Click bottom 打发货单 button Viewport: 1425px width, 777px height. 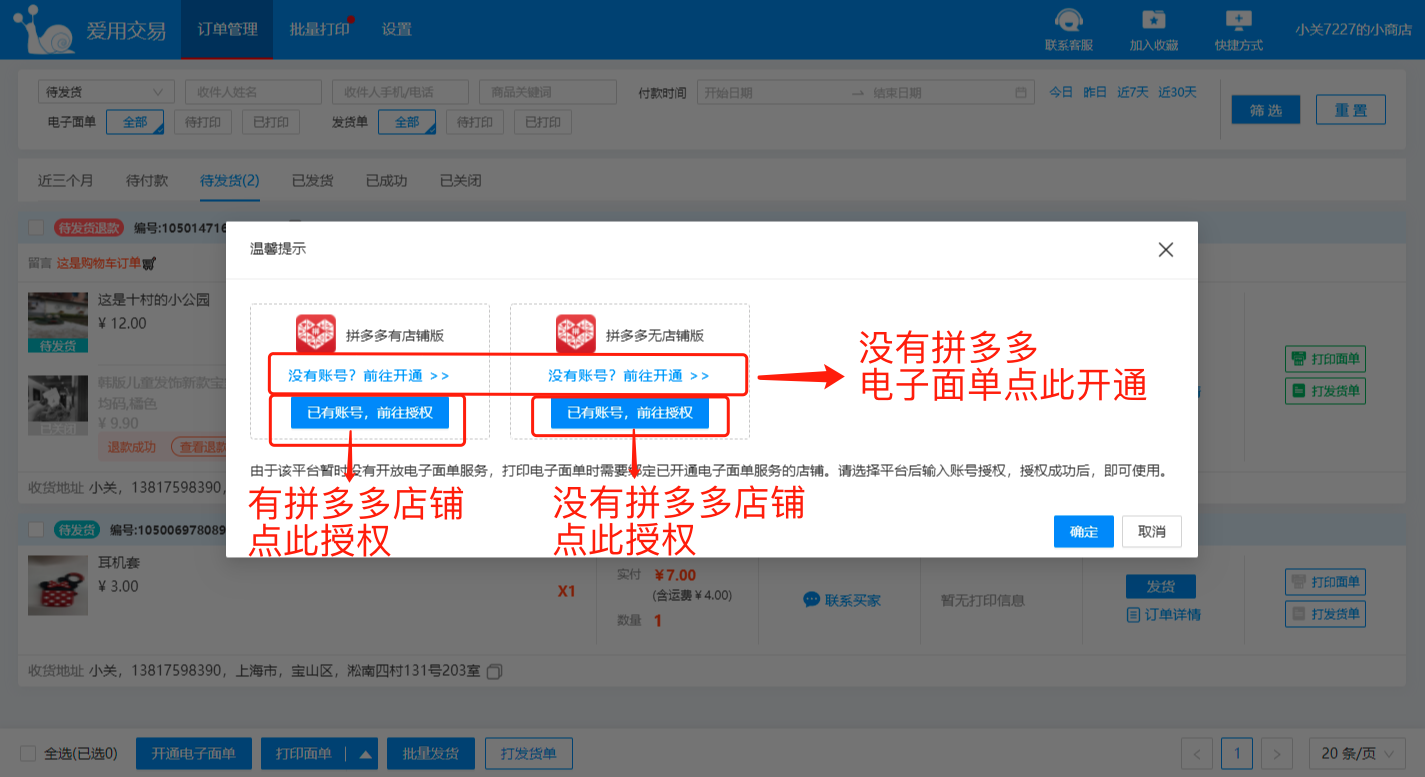pyautogui.click(x=529, y=754)
